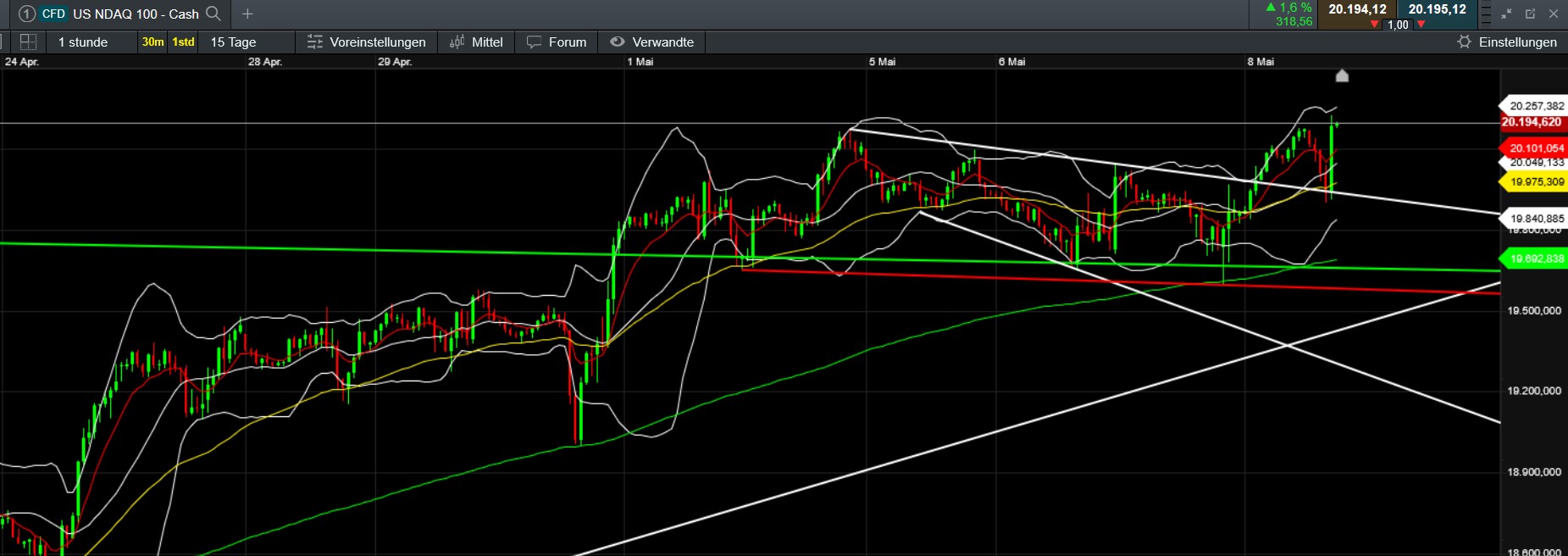Click the 6 Mai date axis label
1568x556 pixels.
click(1011, 62)
